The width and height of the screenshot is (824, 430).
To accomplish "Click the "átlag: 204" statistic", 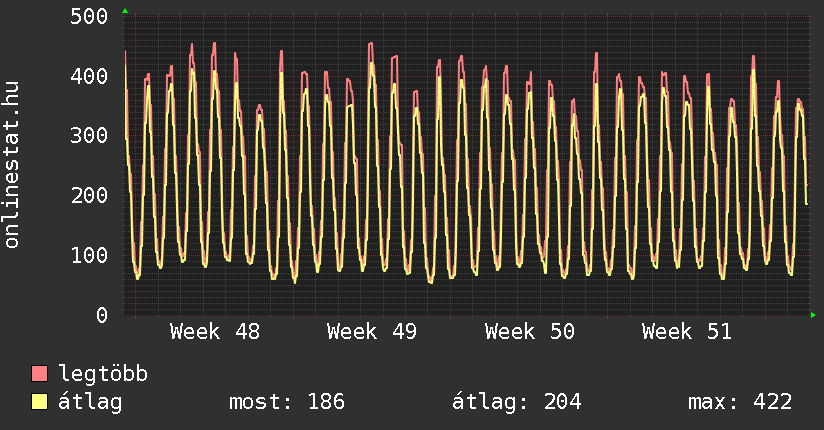I will pyautogui.click(x=517, y=402).
